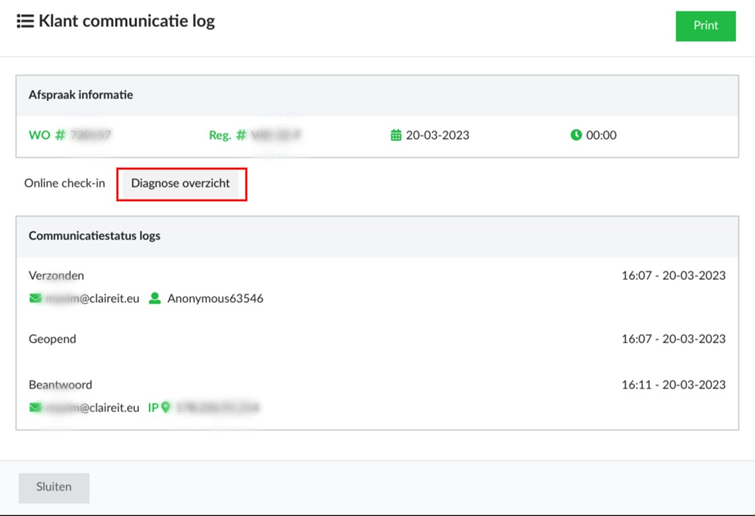Image resolution: width=755 pixels, height=516 pixels.
Task: Switch to the Online check-in tab
Action: tap(64, 183)
